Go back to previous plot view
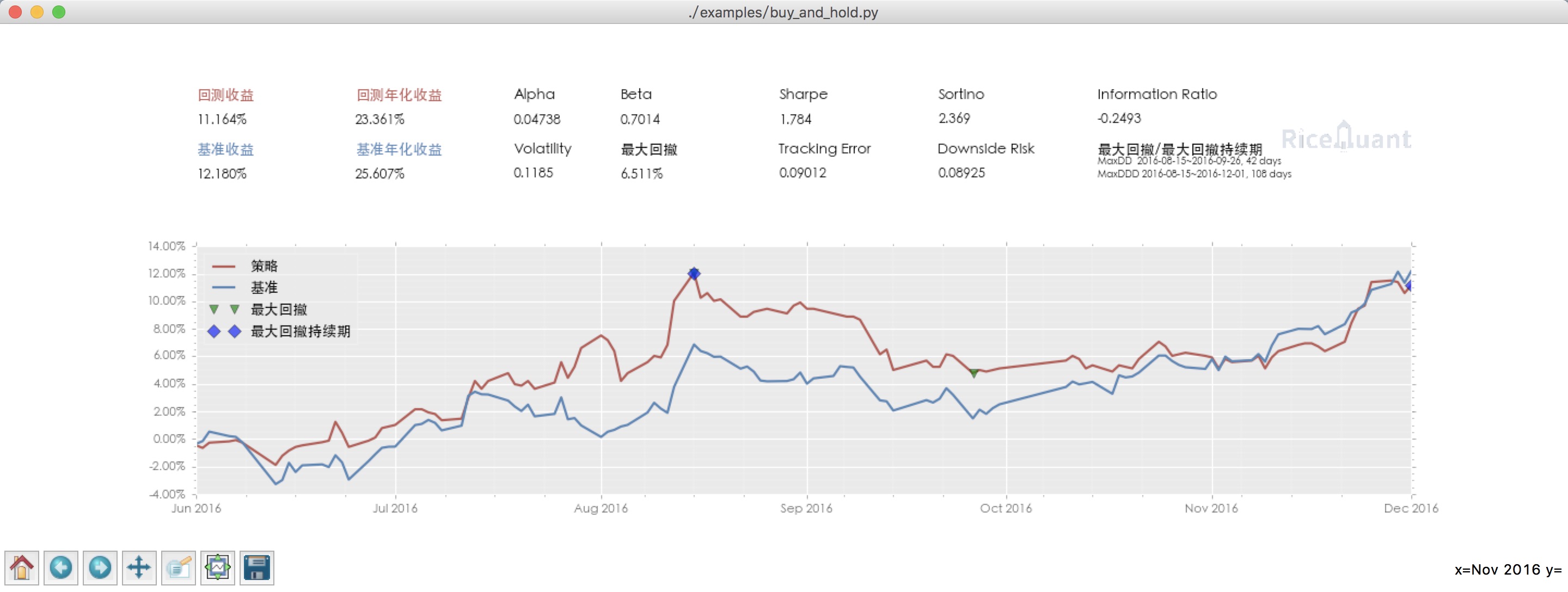 (61, 567)
